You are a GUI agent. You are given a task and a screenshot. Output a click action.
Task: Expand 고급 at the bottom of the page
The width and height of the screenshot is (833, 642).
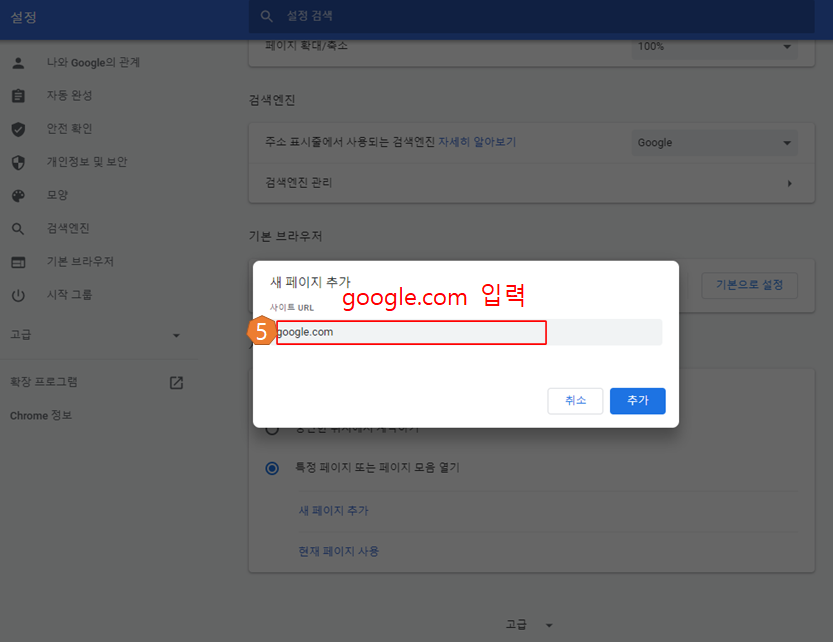[x=529, y=625]
